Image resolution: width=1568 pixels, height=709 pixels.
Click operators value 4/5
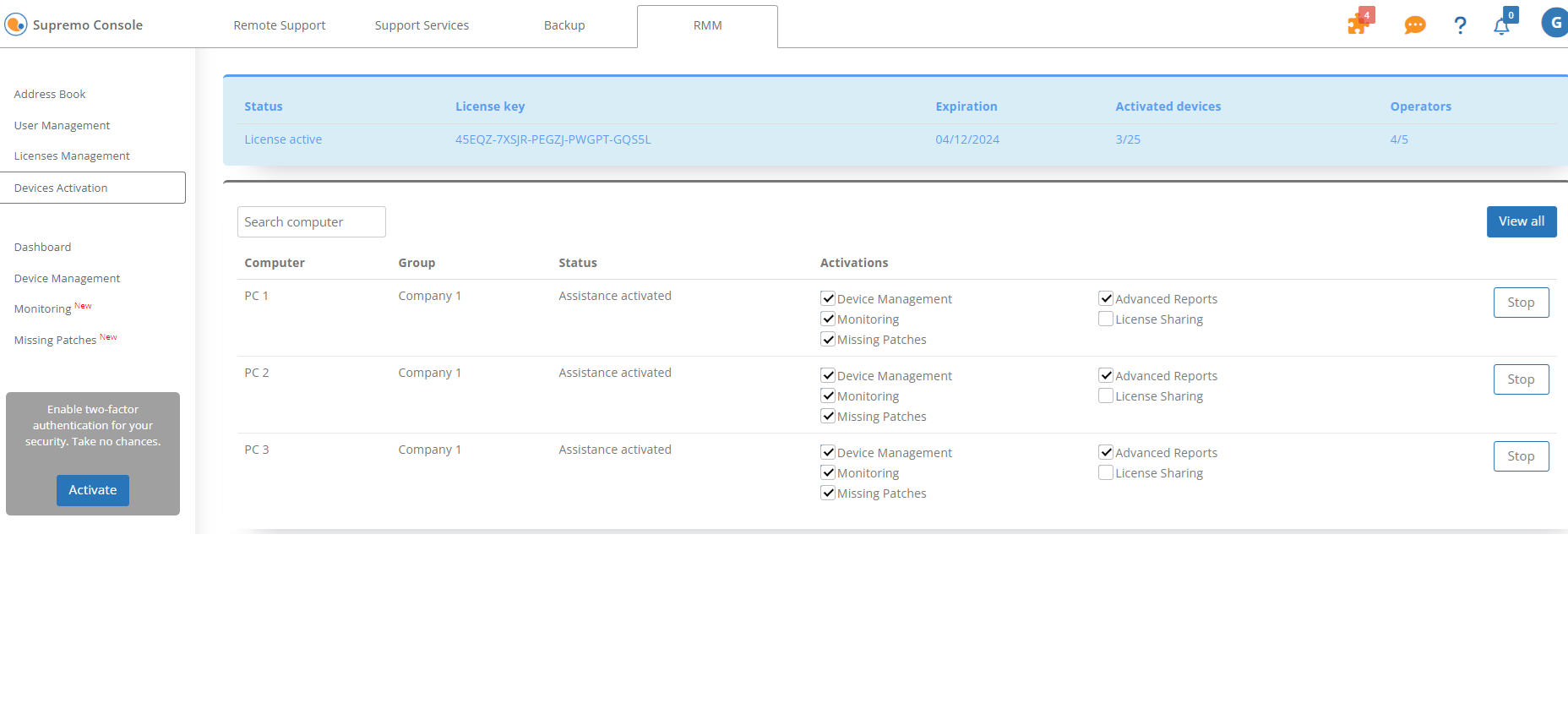pos(1399,139)
